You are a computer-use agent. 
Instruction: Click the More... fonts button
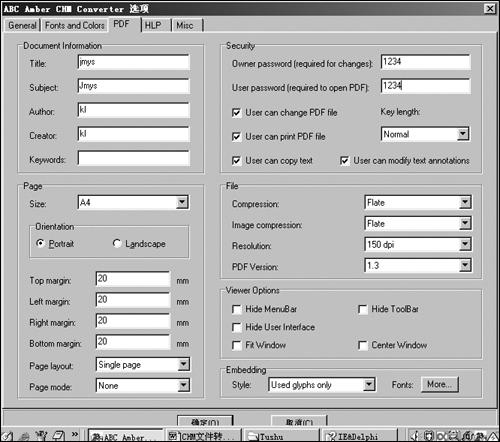(x=440, y=384)
